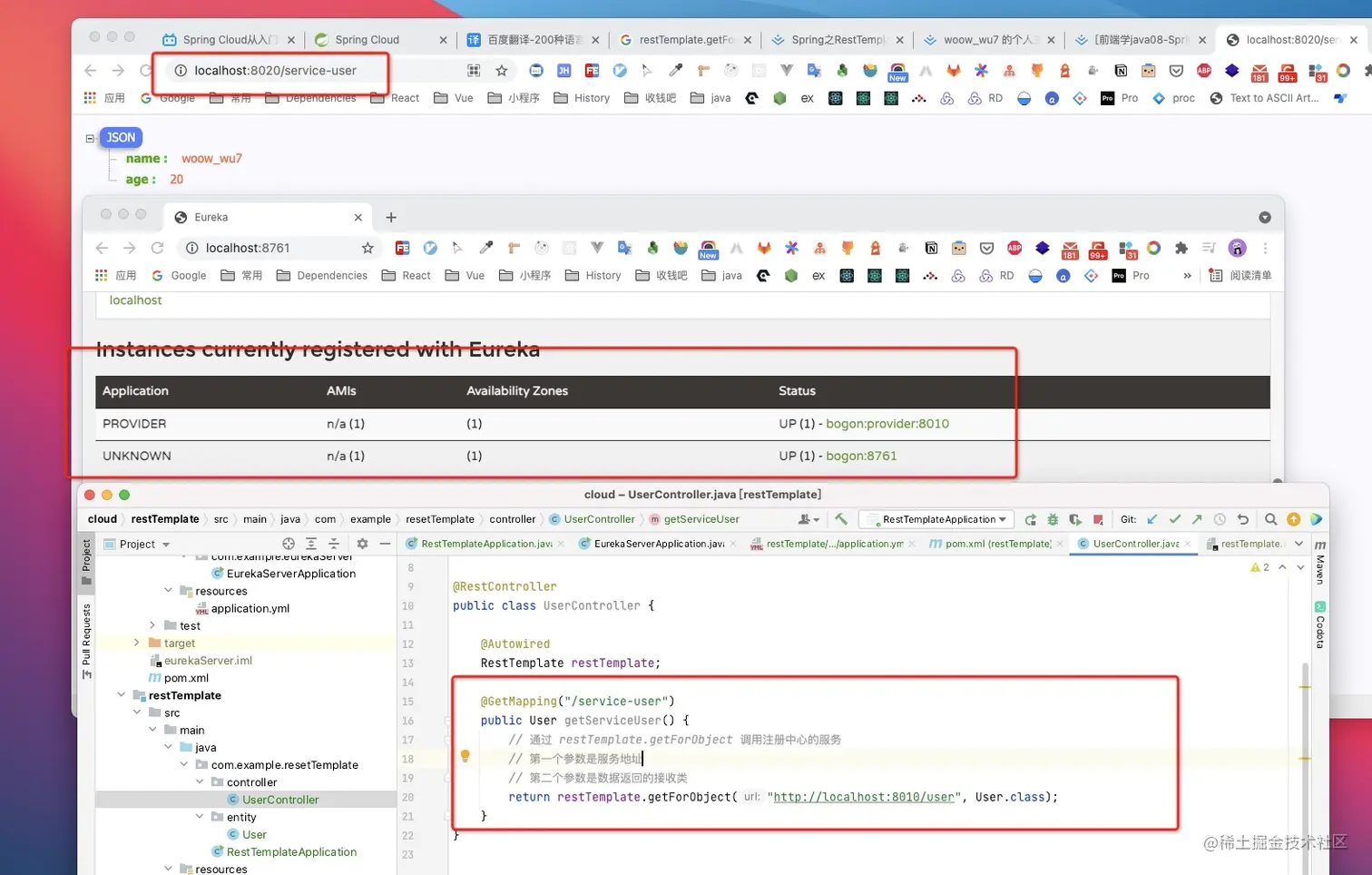Collapse the controller package node

200,782
